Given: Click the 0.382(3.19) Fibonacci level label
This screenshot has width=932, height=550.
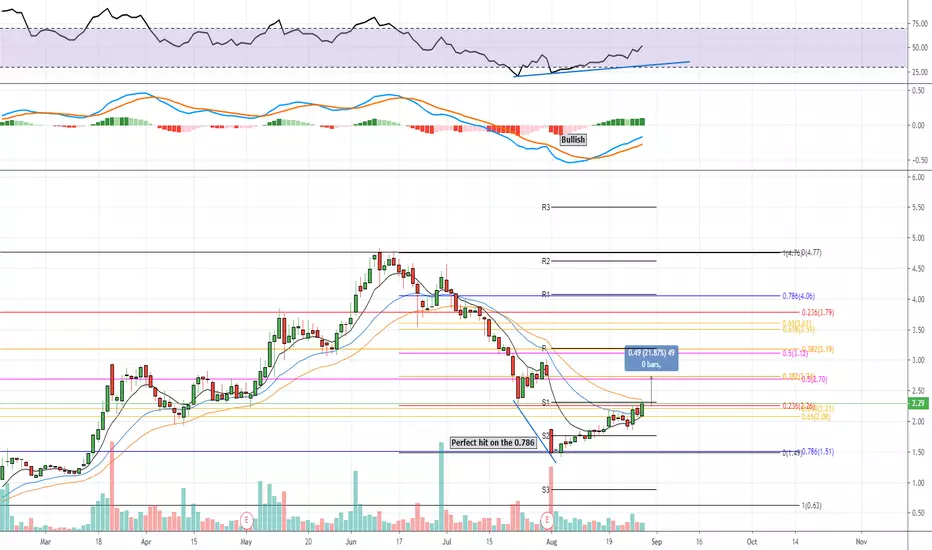Looking at the screenshot, I should click(818, 350).
